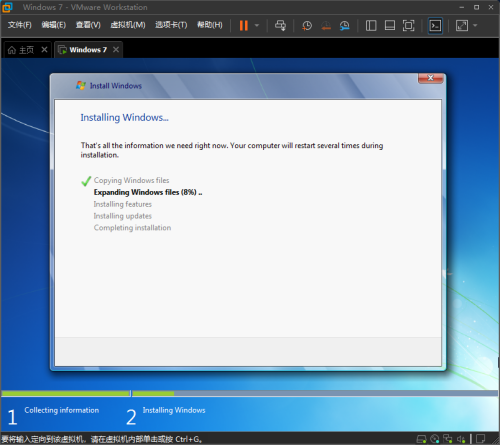Image resolution: width=500 pixels, height=445 pixels.
Task: Click the CD/DVD drive status icon
Action: (x=435, y=439)
